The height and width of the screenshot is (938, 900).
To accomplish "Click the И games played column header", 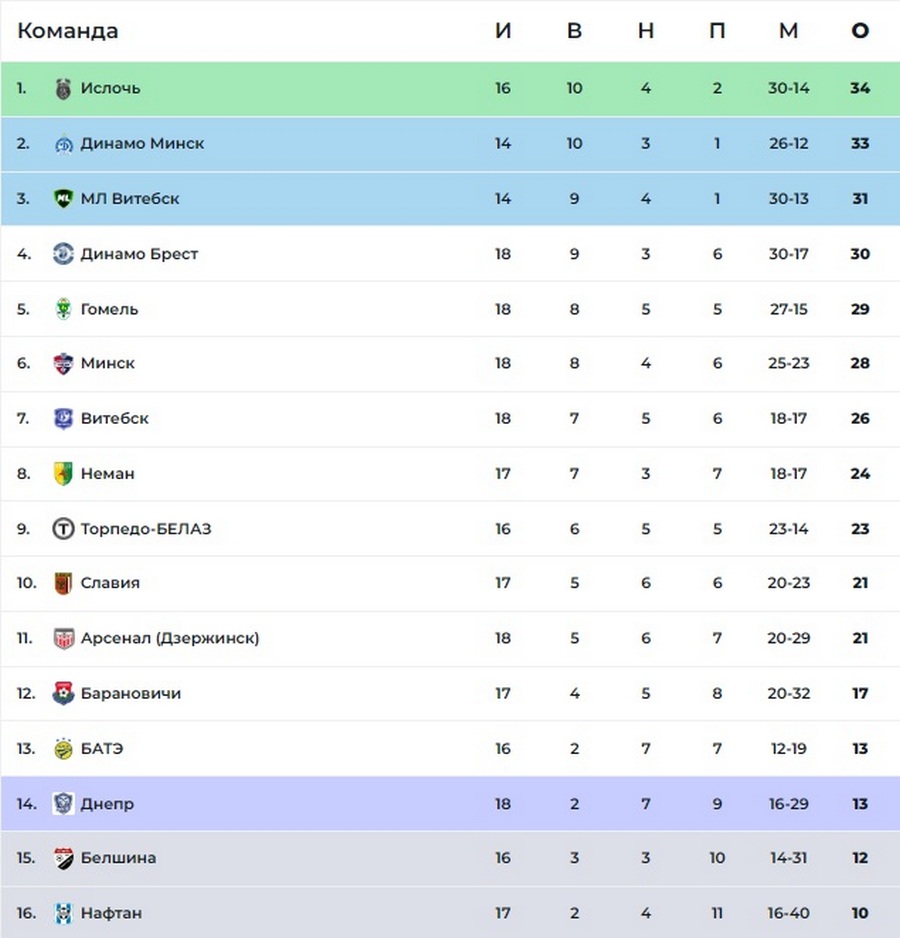I will click(503, 31).
